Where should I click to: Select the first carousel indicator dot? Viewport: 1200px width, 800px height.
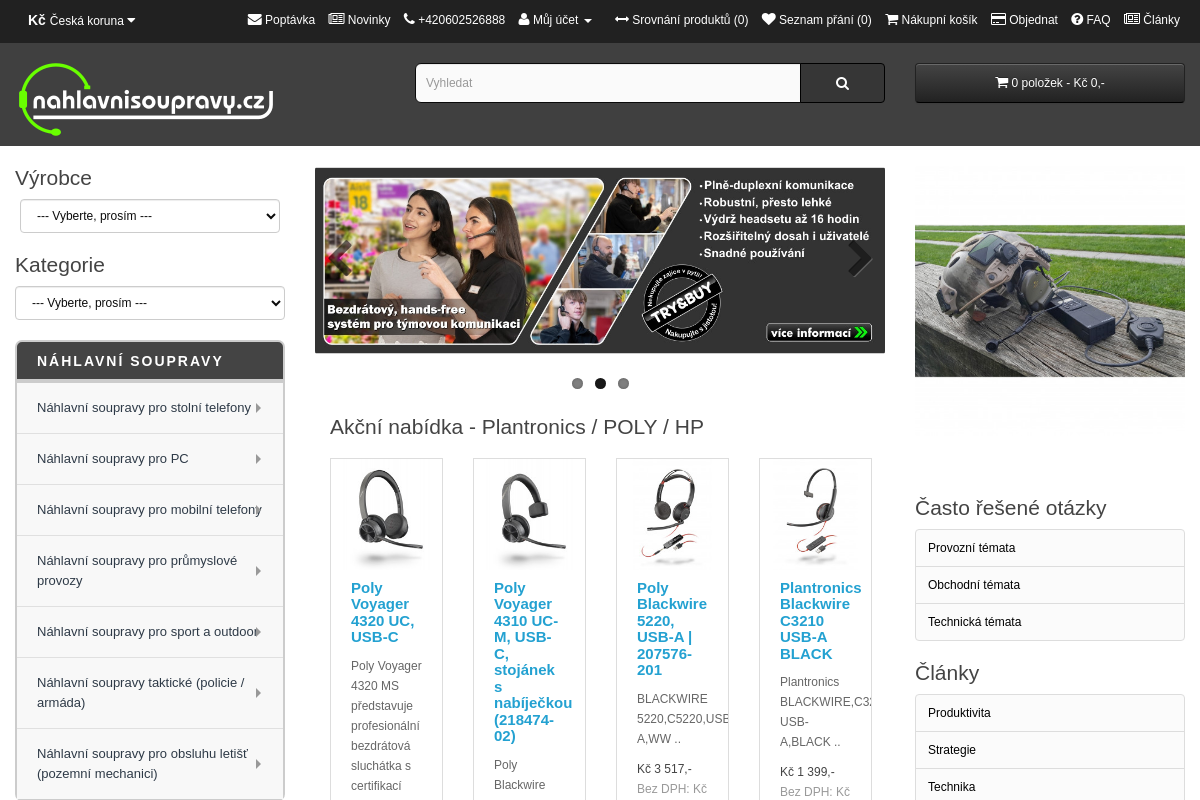pos(577,383)
